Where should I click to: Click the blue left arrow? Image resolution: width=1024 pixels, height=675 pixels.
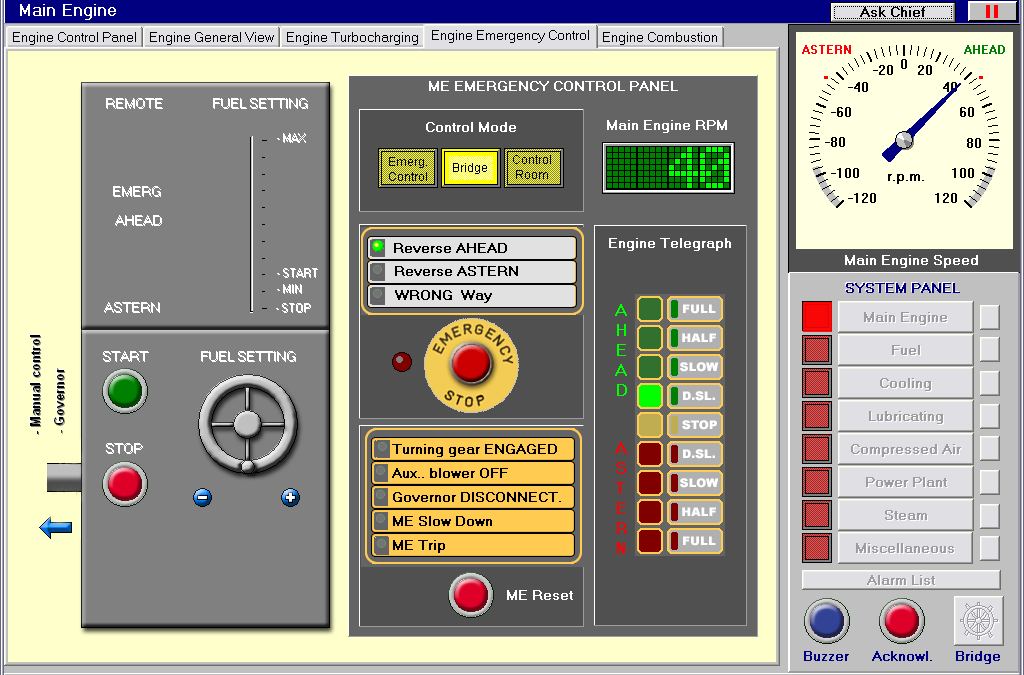click(x=56, y=527)
